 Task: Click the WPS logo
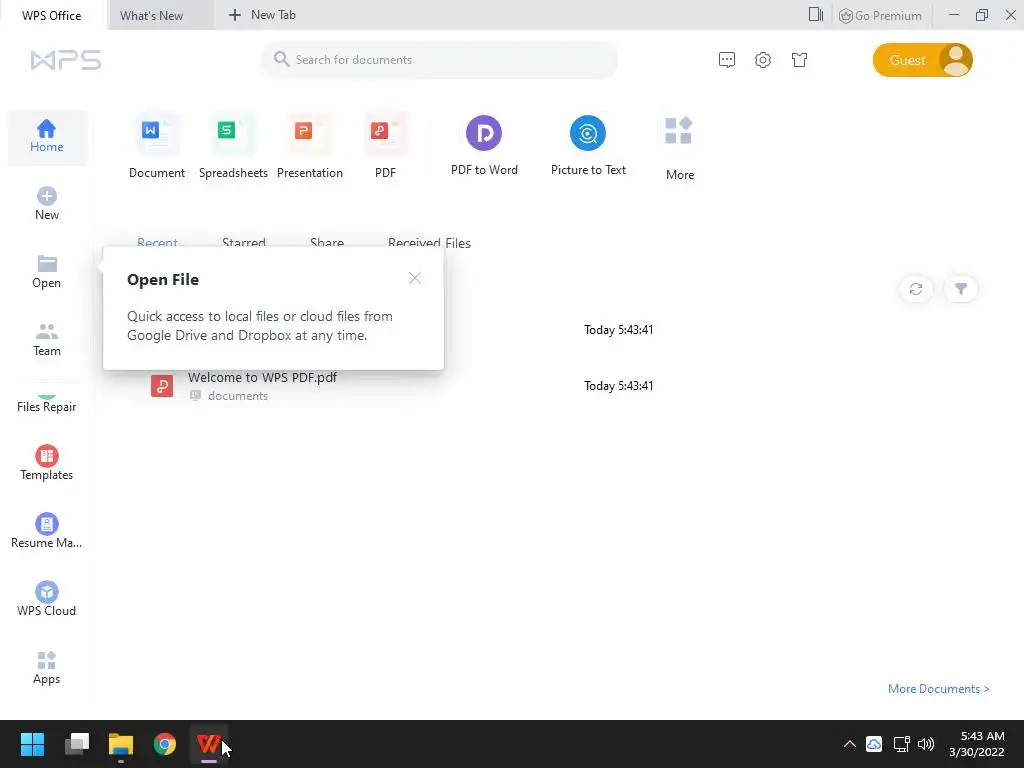click(x=65, y=60)
